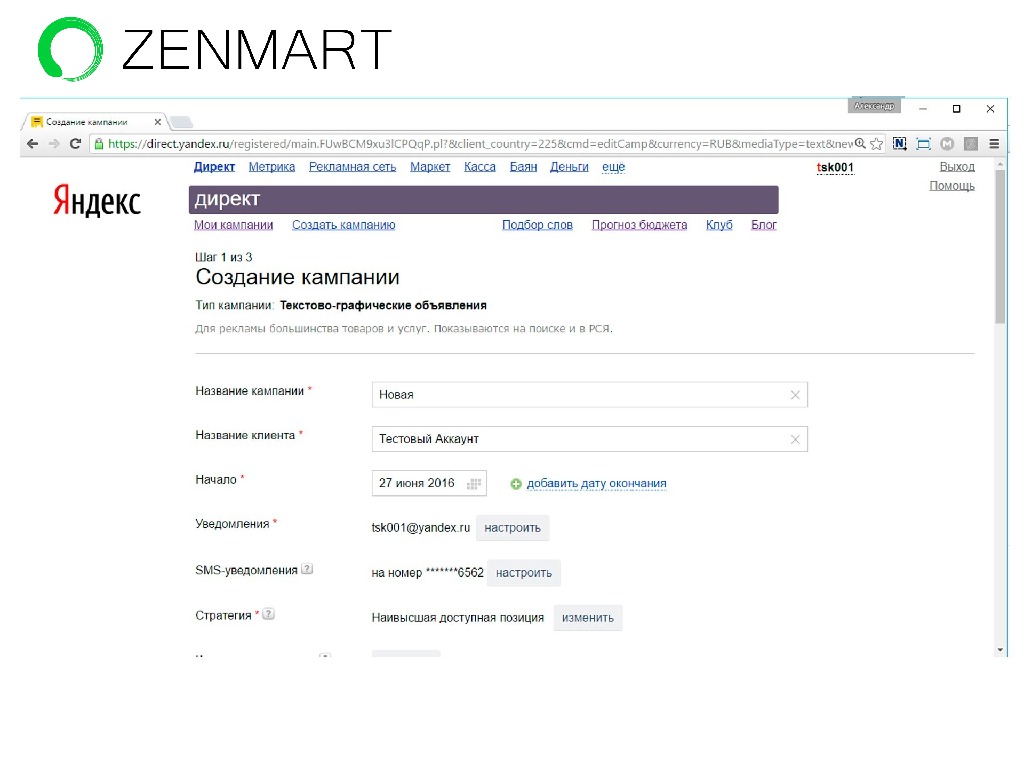
Task: Click the screen capture extension icon
Action: 923,144
